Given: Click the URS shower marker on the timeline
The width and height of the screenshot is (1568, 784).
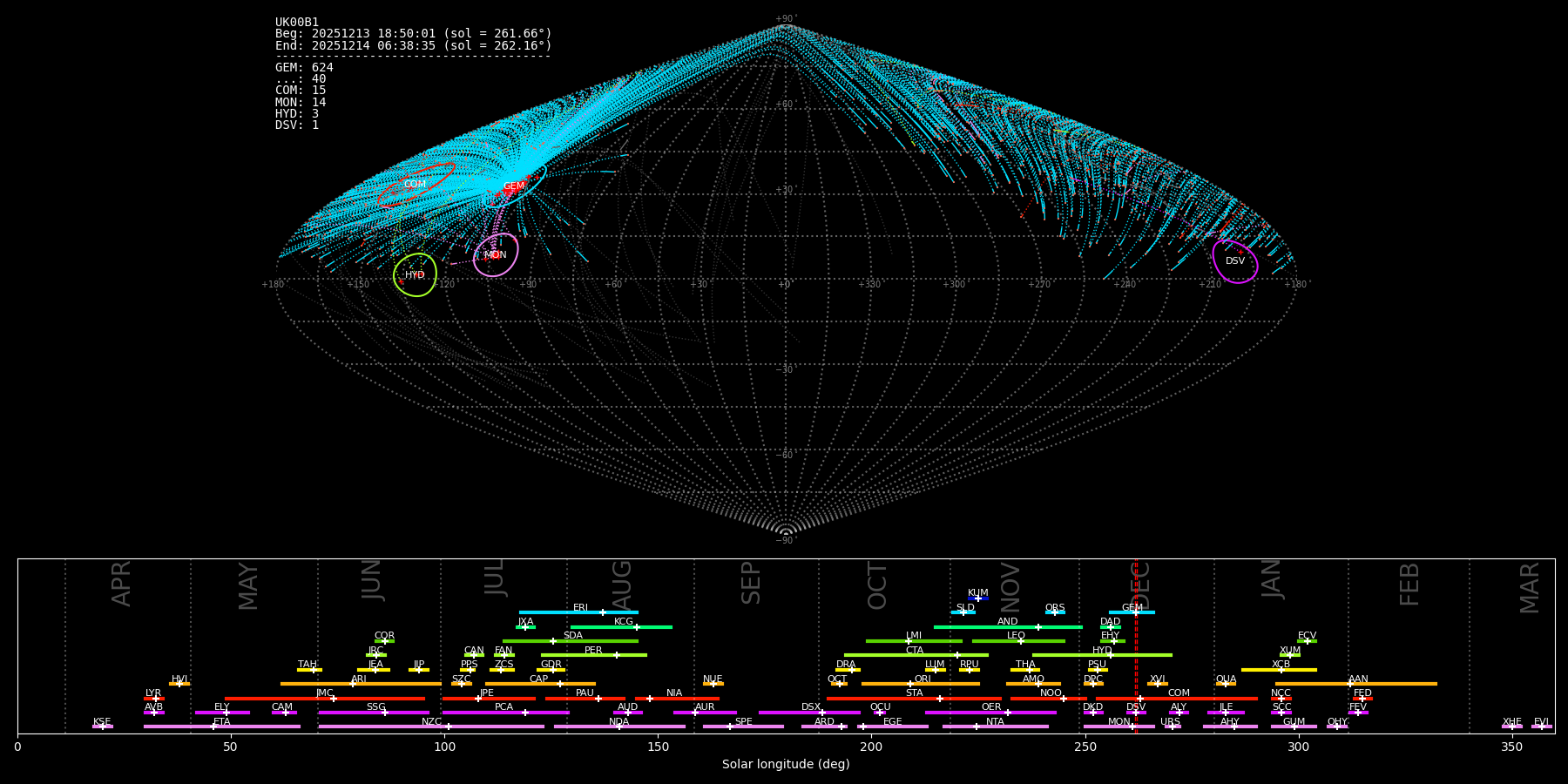Looking at the screenshot, I should 1172,727.
